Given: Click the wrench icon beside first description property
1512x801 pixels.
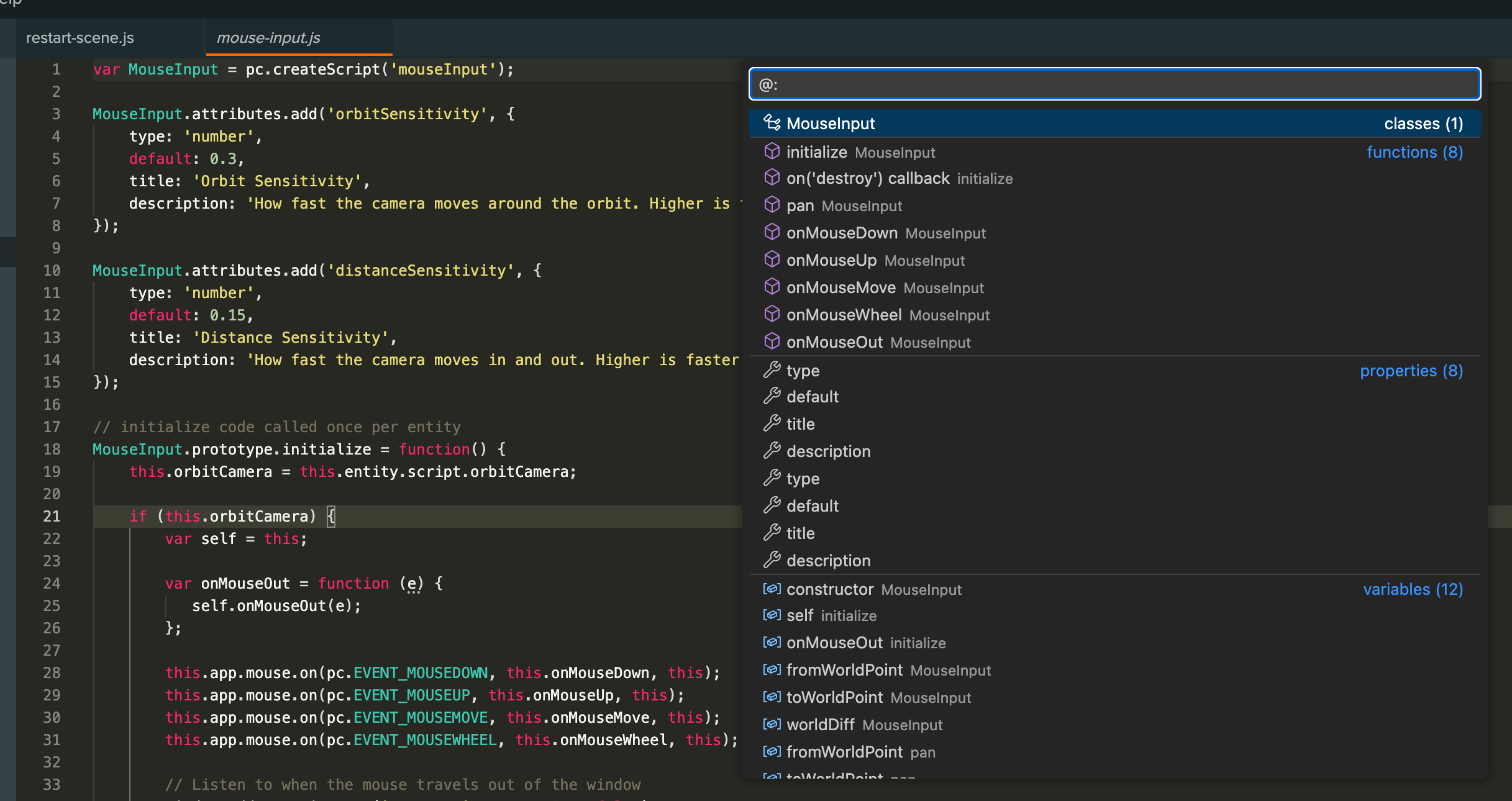Looking at the screenshot, I should 772,451.
